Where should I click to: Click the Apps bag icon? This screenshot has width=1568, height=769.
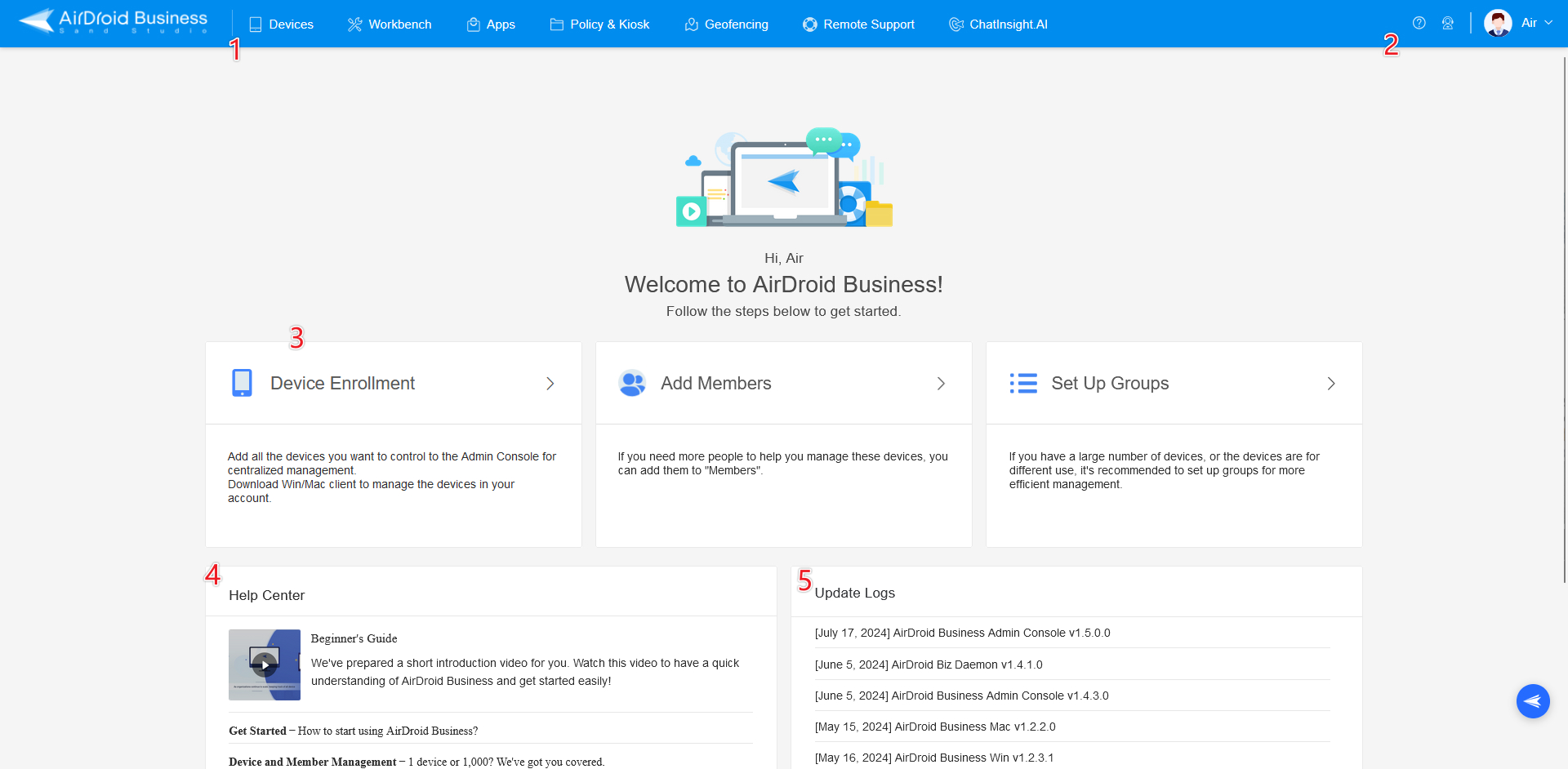click(x=473, y=24)
